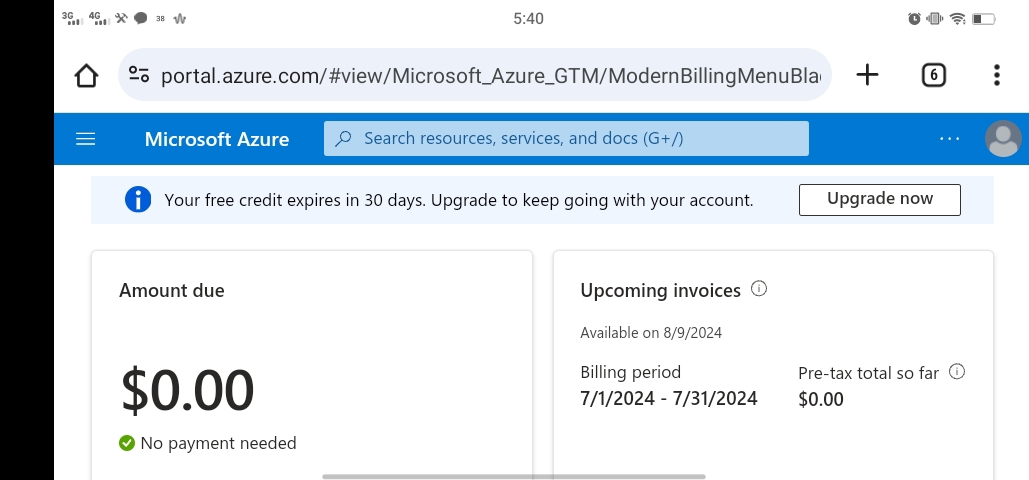Tap the Wi-Fi status icon
This screenshot has height=480, width=1029.
pos(957,18)
